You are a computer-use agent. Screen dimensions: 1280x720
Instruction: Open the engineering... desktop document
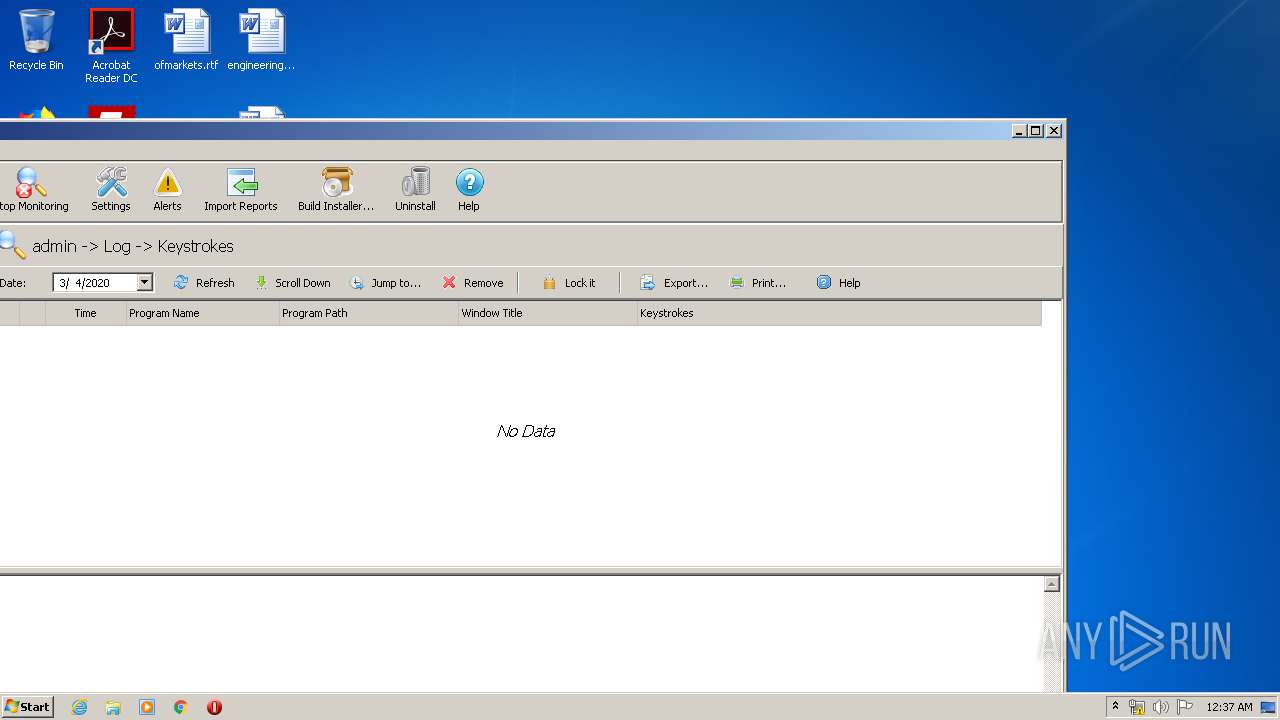click(261, 40)
